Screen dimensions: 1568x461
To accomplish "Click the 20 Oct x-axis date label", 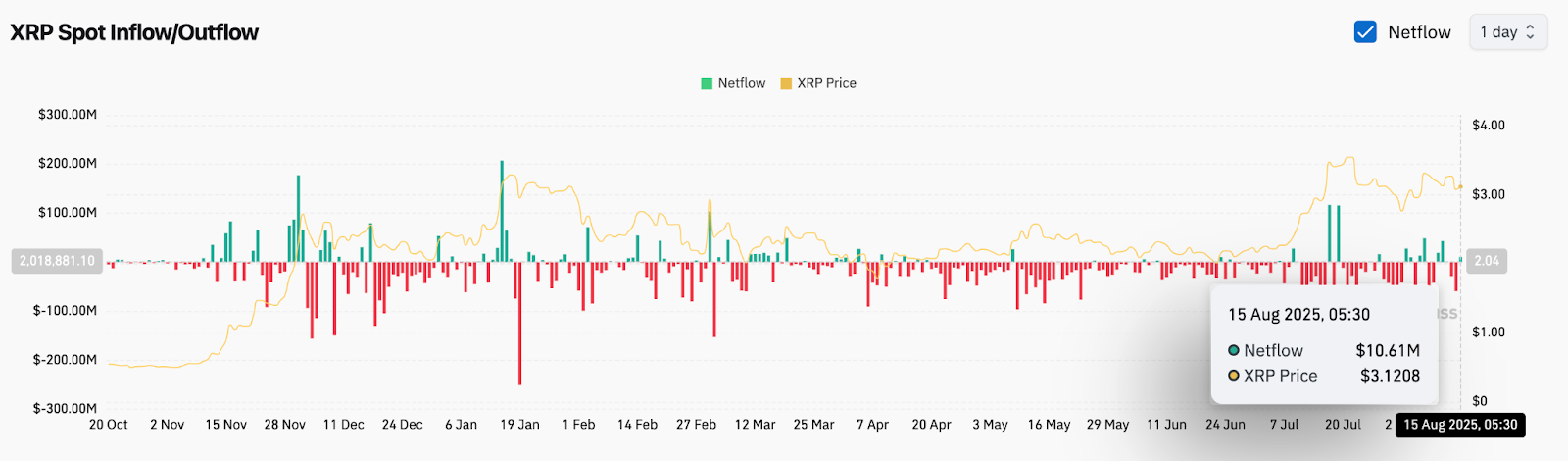I will point(108,425).
